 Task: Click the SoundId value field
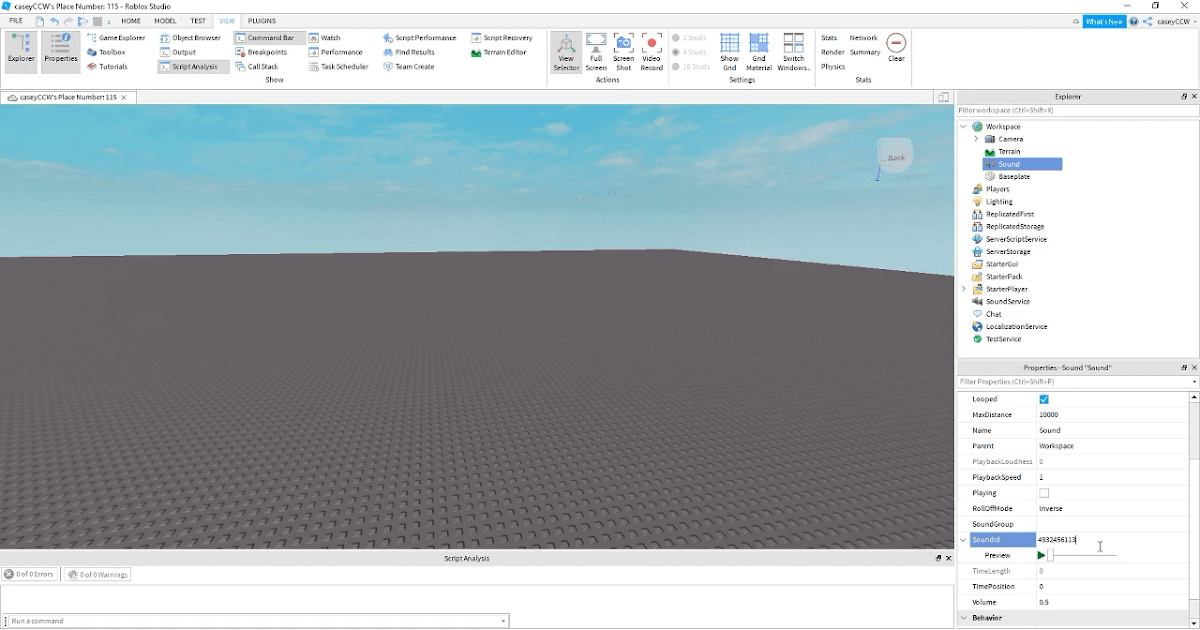click(x=1111, y=540)
